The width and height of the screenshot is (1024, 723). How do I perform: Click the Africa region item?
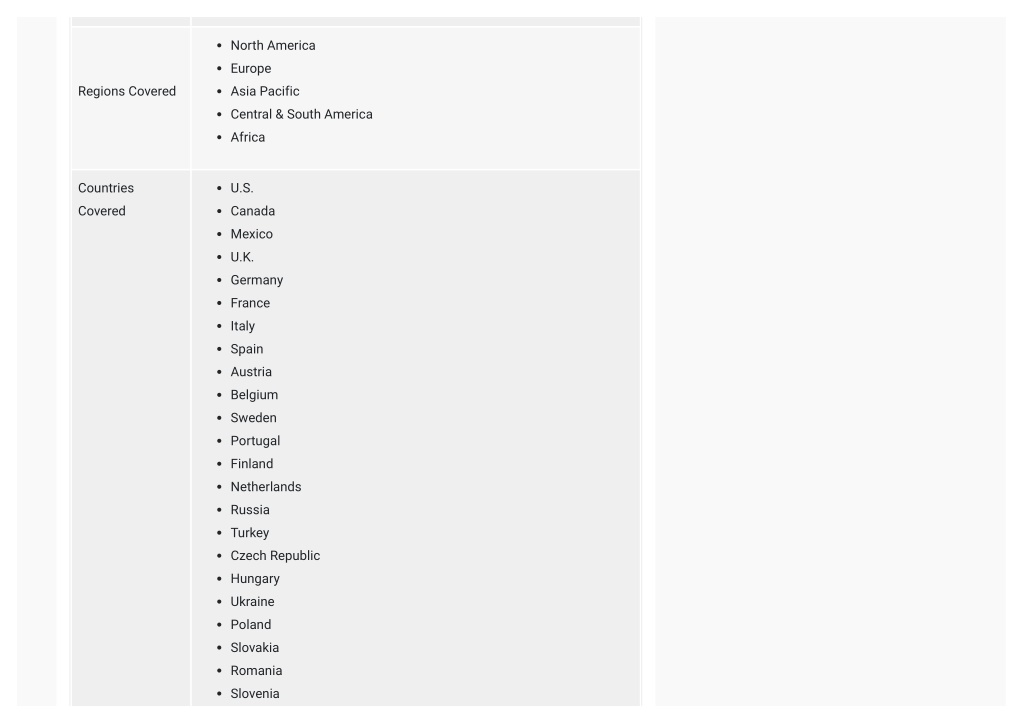(248, 137)
